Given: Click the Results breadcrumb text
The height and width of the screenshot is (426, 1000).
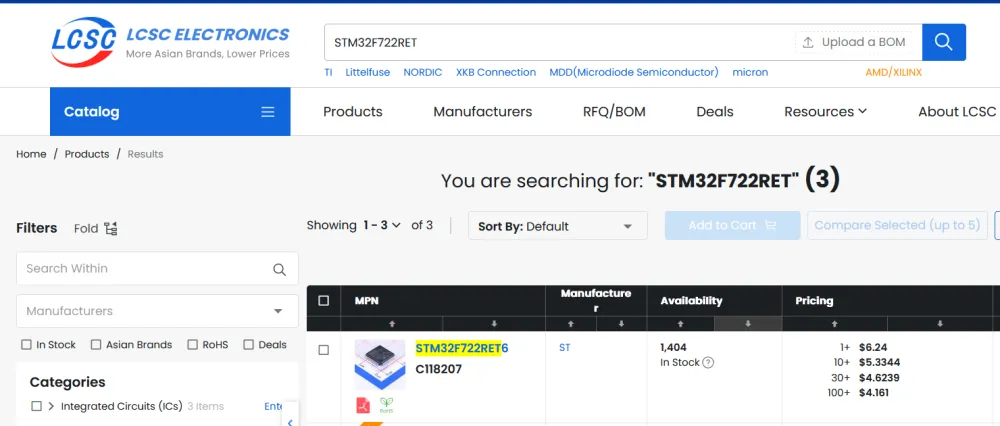Looking at the screenshot, I should pos(145,154).
